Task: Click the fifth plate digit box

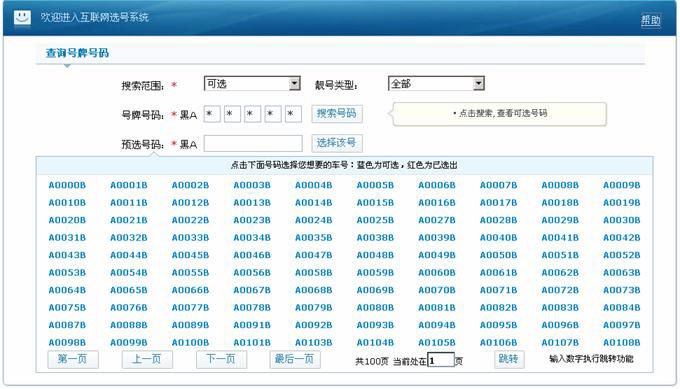Action: pos(293,114)
